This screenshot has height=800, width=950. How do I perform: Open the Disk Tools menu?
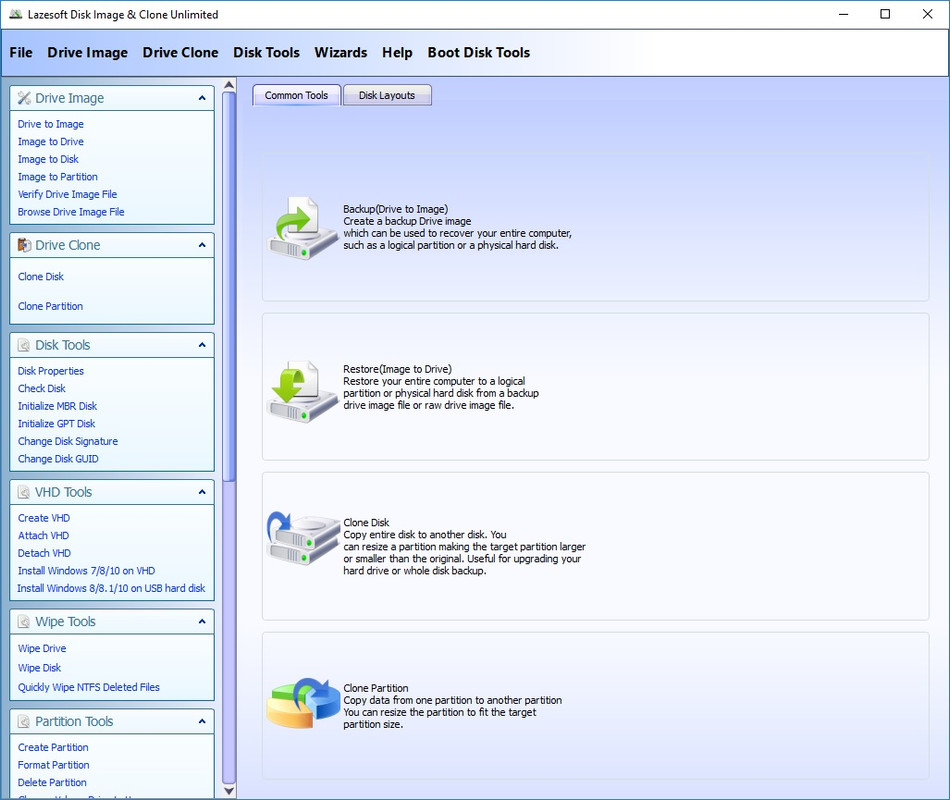click(x=266, y=53)
